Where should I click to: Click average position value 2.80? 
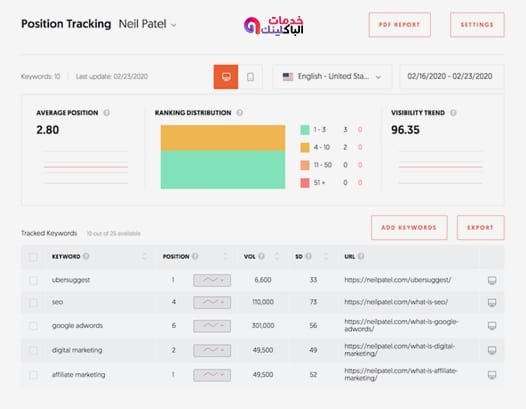(48, 130)
